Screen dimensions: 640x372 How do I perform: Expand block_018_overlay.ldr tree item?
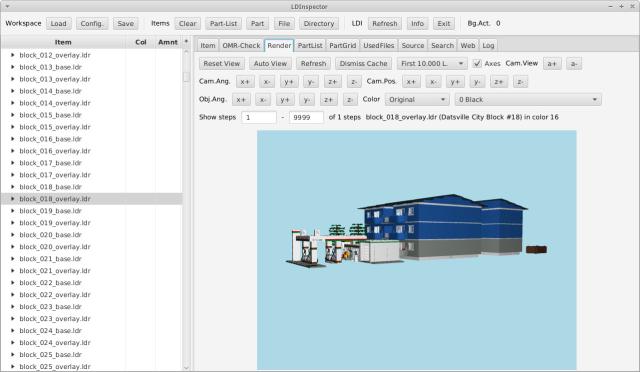click(x=13, y=199)
